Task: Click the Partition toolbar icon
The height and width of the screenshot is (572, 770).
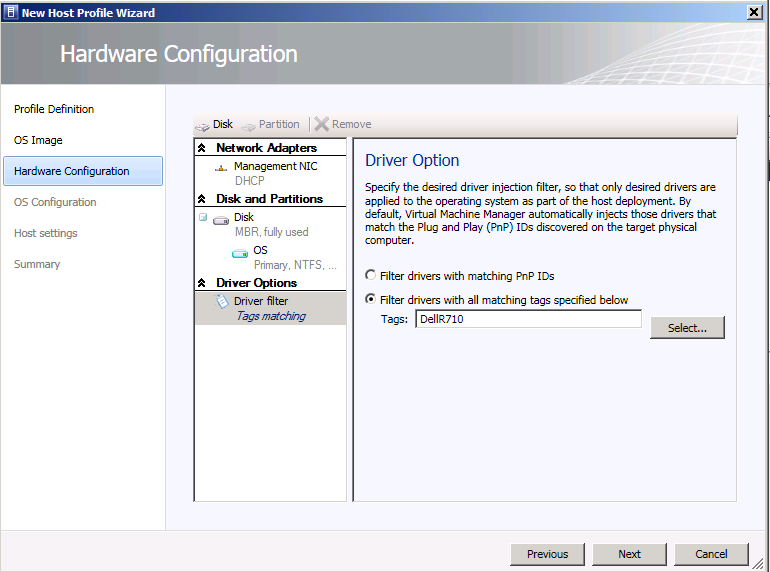Action: (249, 125)
